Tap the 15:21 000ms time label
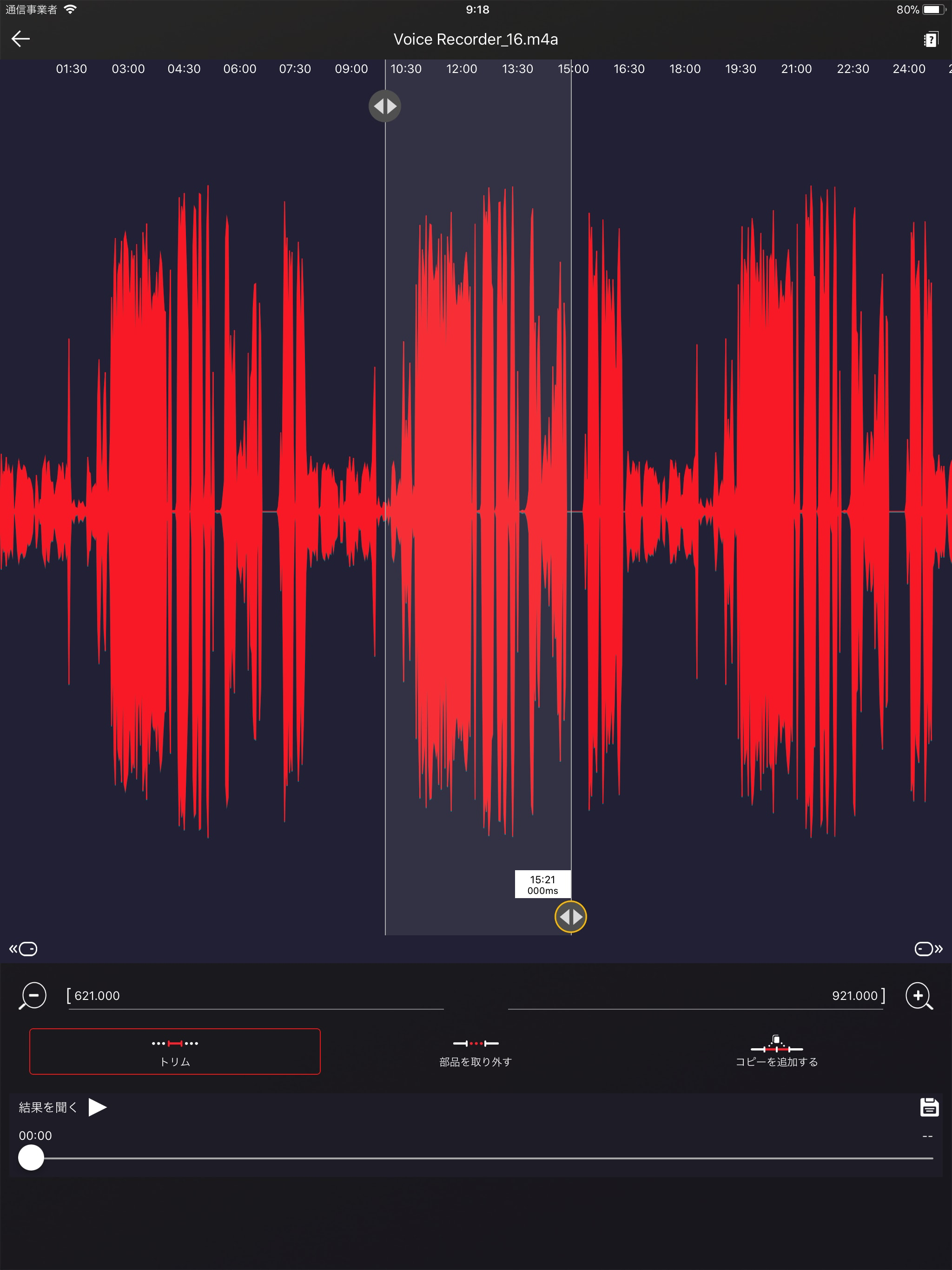 click(x=542, y=885)
